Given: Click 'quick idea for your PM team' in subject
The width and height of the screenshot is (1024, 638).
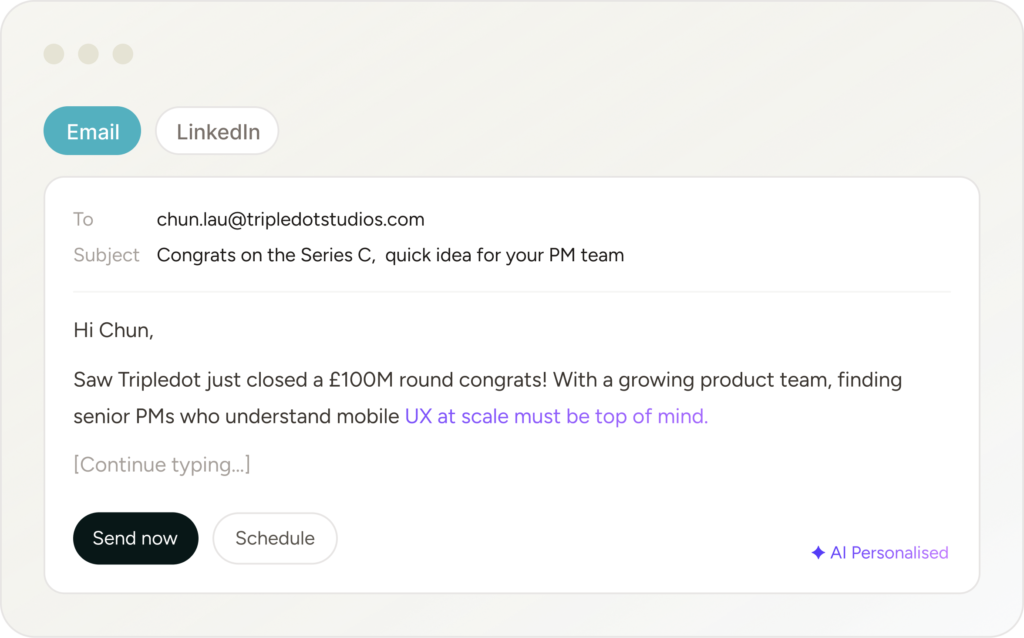Looking at the screenshot, I should pyautogui.click(x=505, y=255).
